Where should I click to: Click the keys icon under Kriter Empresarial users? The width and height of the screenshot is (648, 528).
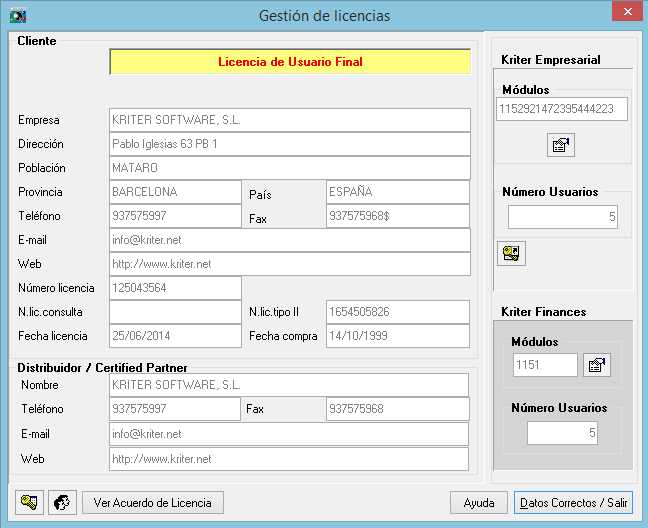coord(511,253)
